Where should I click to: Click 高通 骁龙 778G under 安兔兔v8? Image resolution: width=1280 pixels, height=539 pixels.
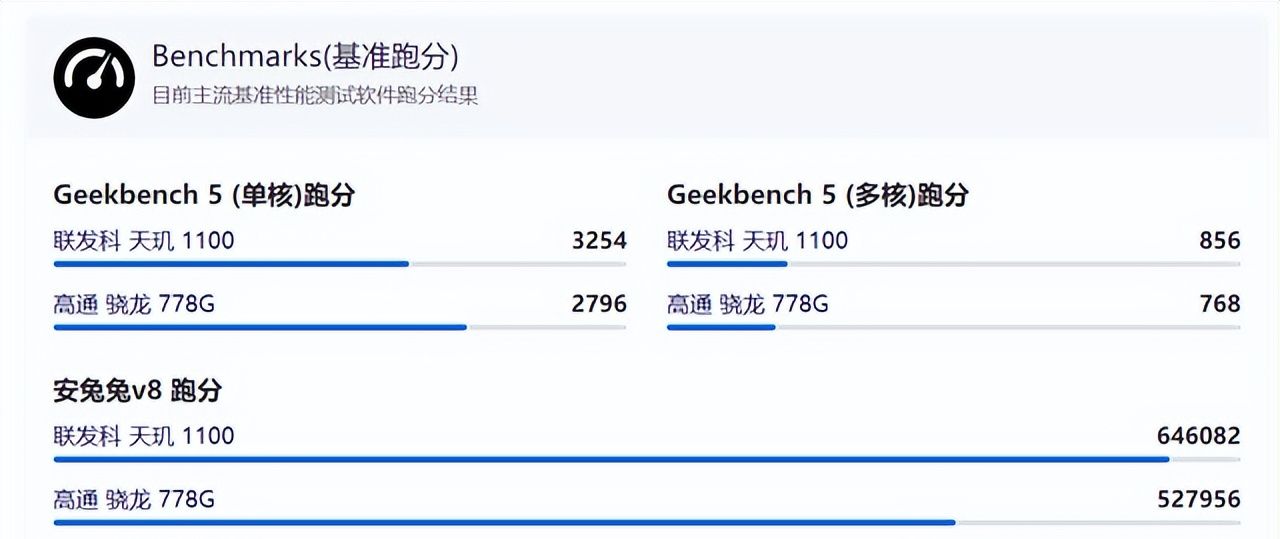tap(134, 498)
